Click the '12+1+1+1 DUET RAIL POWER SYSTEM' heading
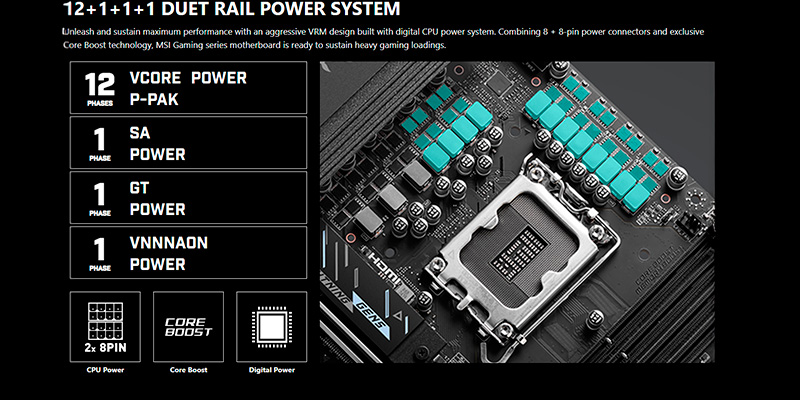The image size is (800, 400). (232, 9)
